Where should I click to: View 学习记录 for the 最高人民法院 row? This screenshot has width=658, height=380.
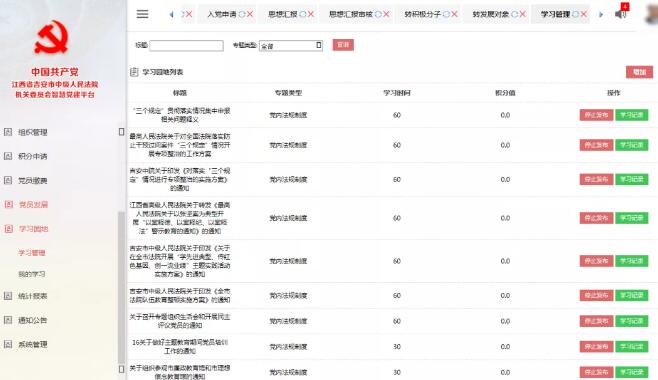click(x=632, y=145)
